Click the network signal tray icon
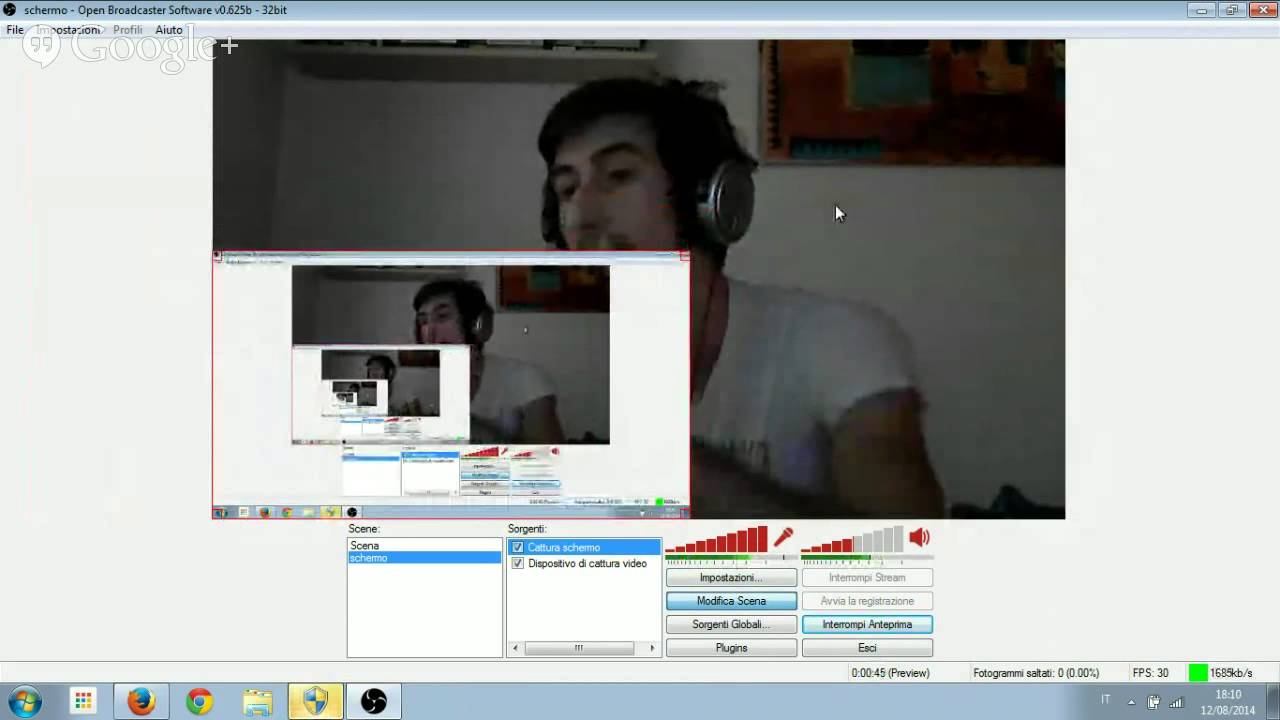Viewport: 1280px width, 720px height. (x=1176, y=702)
